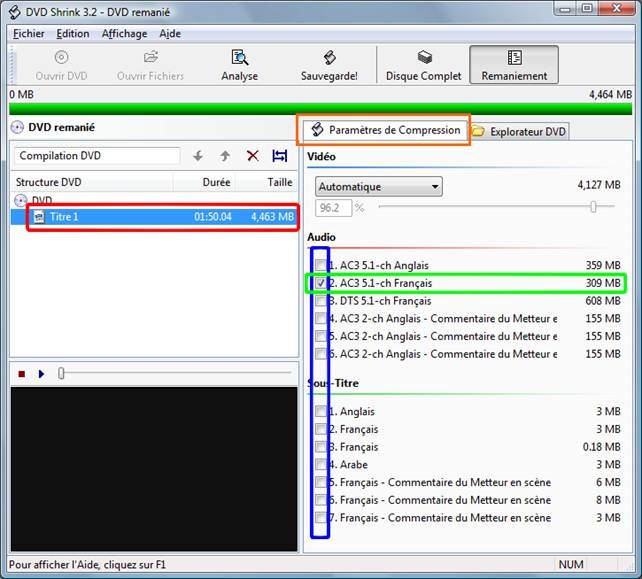Viewport: 642px width, 579px height.
Task: Move title up with the up arrow
Action: [x=225, y=156]
